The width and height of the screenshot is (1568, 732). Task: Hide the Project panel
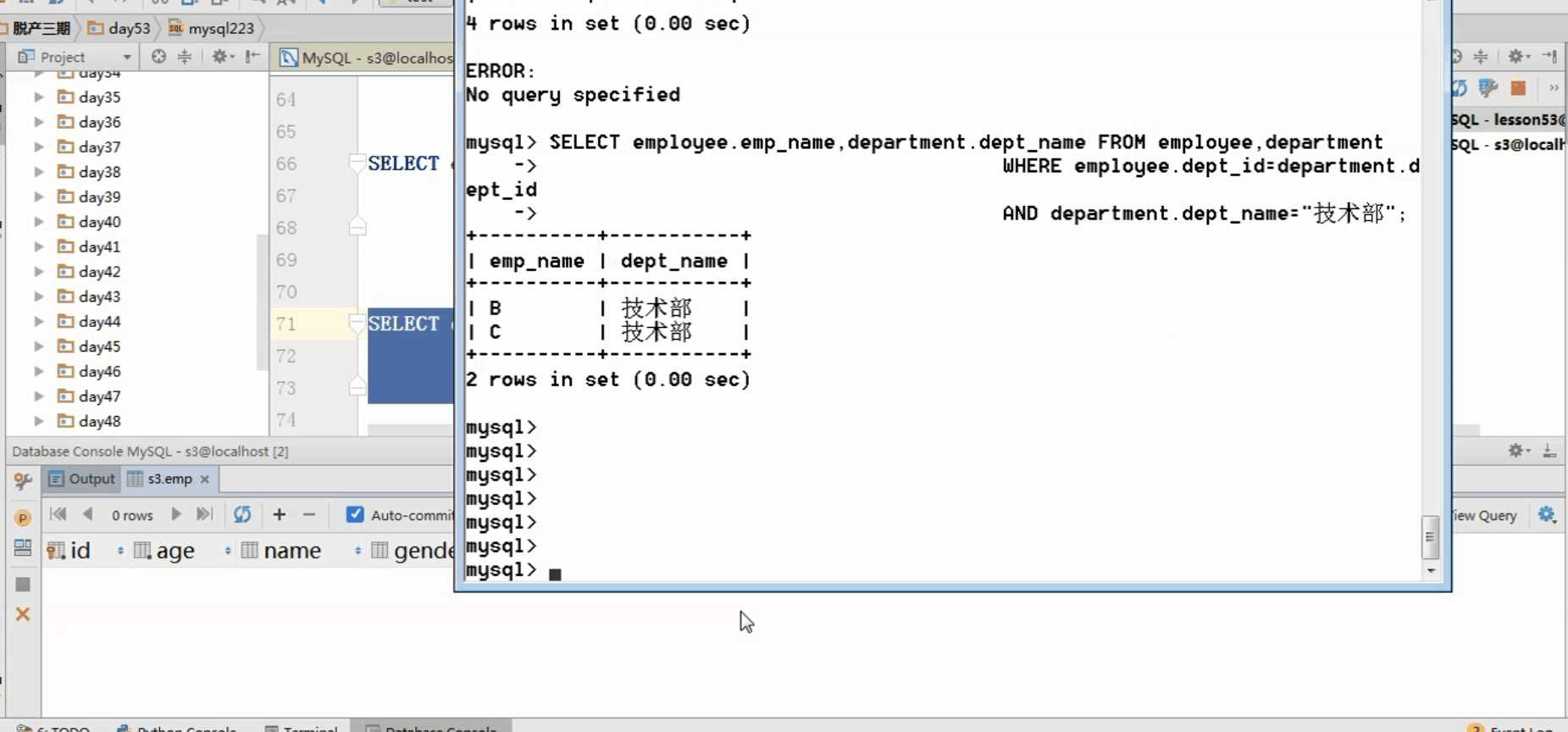252,57
